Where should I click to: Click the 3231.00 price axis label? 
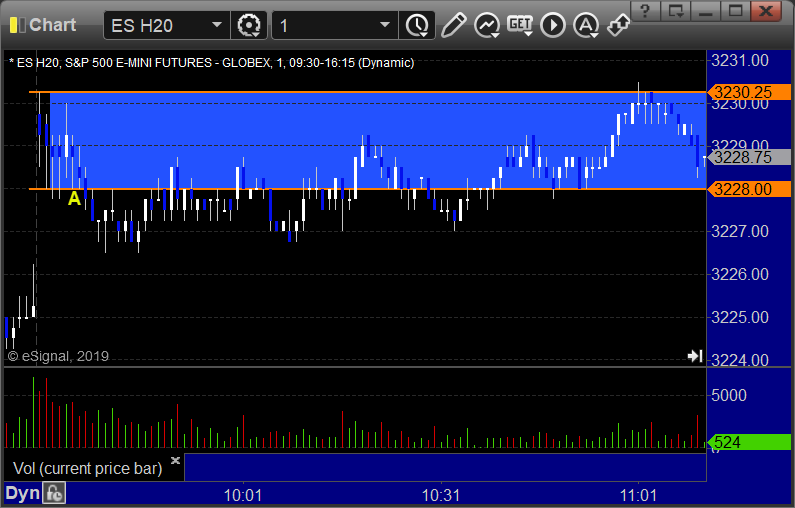[x=740, y=60]
